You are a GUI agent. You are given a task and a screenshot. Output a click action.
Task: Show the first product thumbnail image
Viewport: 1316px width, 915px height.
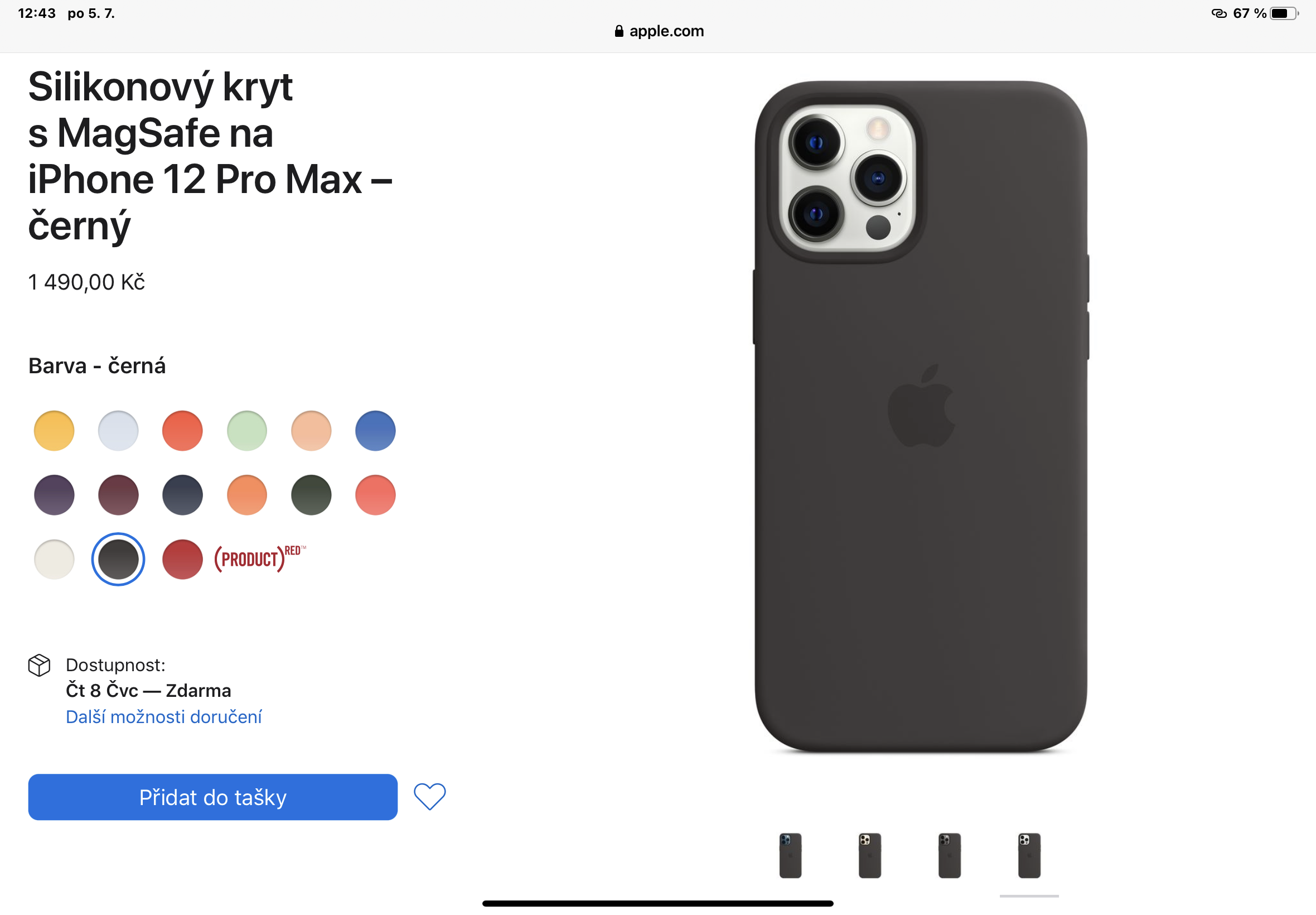click(x=790, y=855)
